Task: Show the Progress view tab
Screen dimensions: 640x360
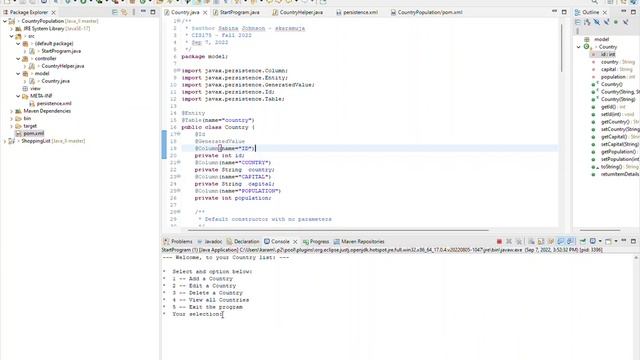Action: point(316,242)
